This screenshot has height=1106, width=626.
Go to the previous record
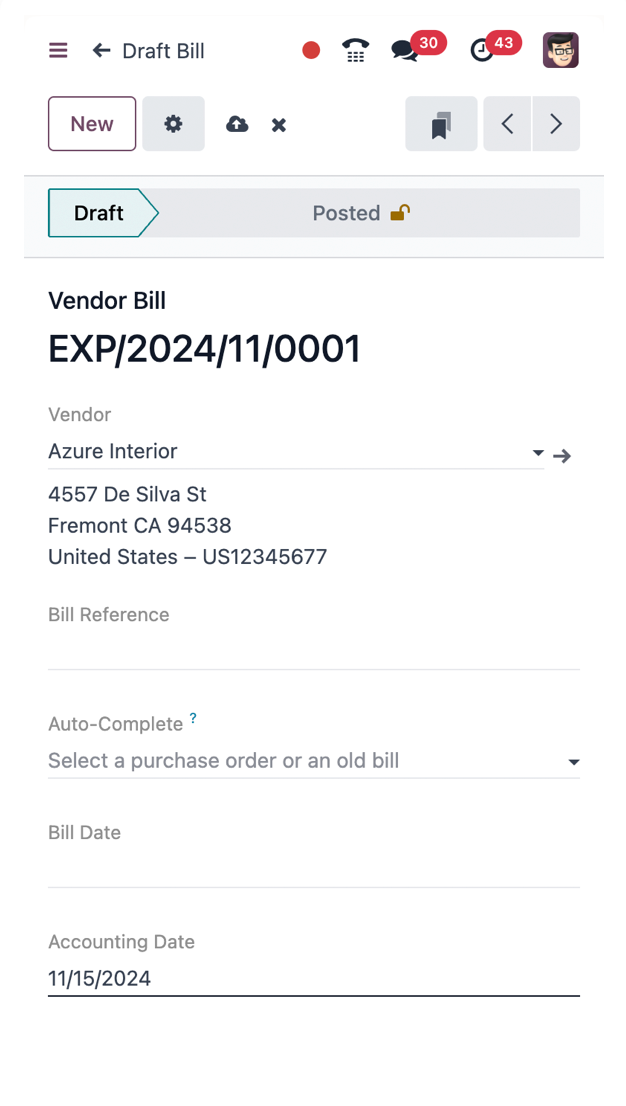point(508,124)
